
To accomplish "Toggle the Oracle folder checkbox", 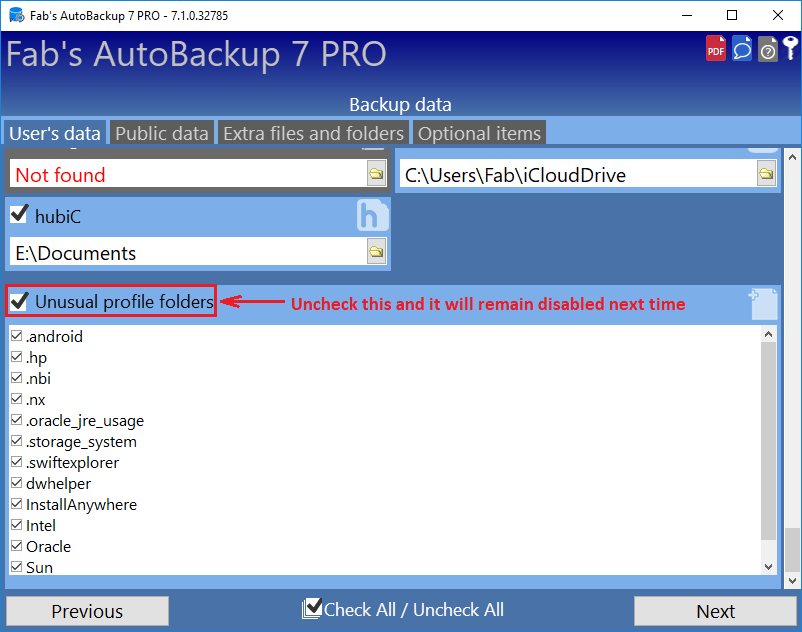I will click(17, 545).
